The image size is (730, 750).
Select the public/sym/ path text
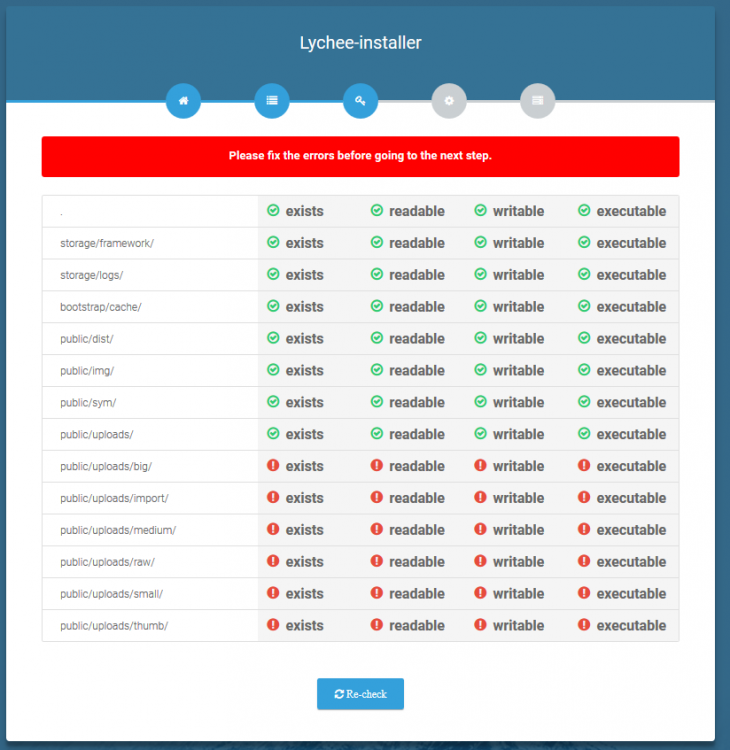point(88,403)
